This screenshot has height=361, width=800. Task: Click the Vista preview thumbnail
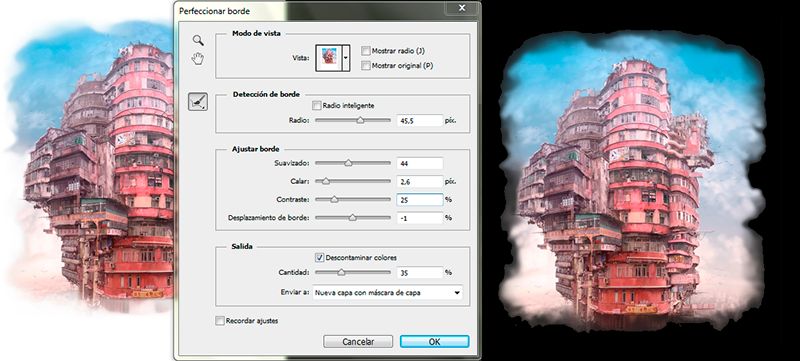click(x=329, y=58)
